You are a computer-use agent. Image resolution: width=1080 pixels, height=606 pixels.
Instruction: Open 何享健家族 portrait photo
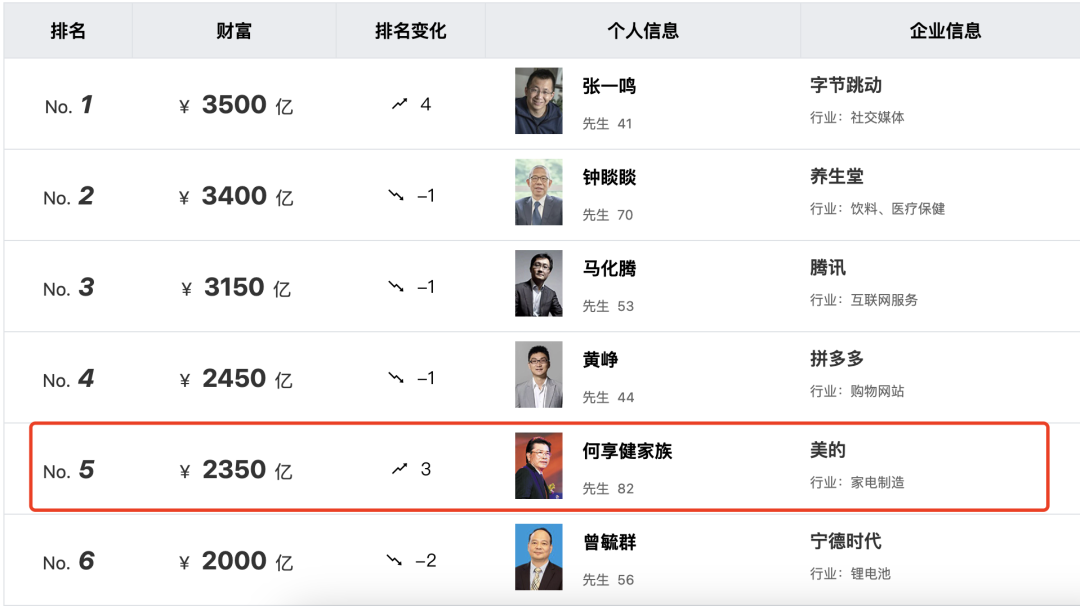539,466
